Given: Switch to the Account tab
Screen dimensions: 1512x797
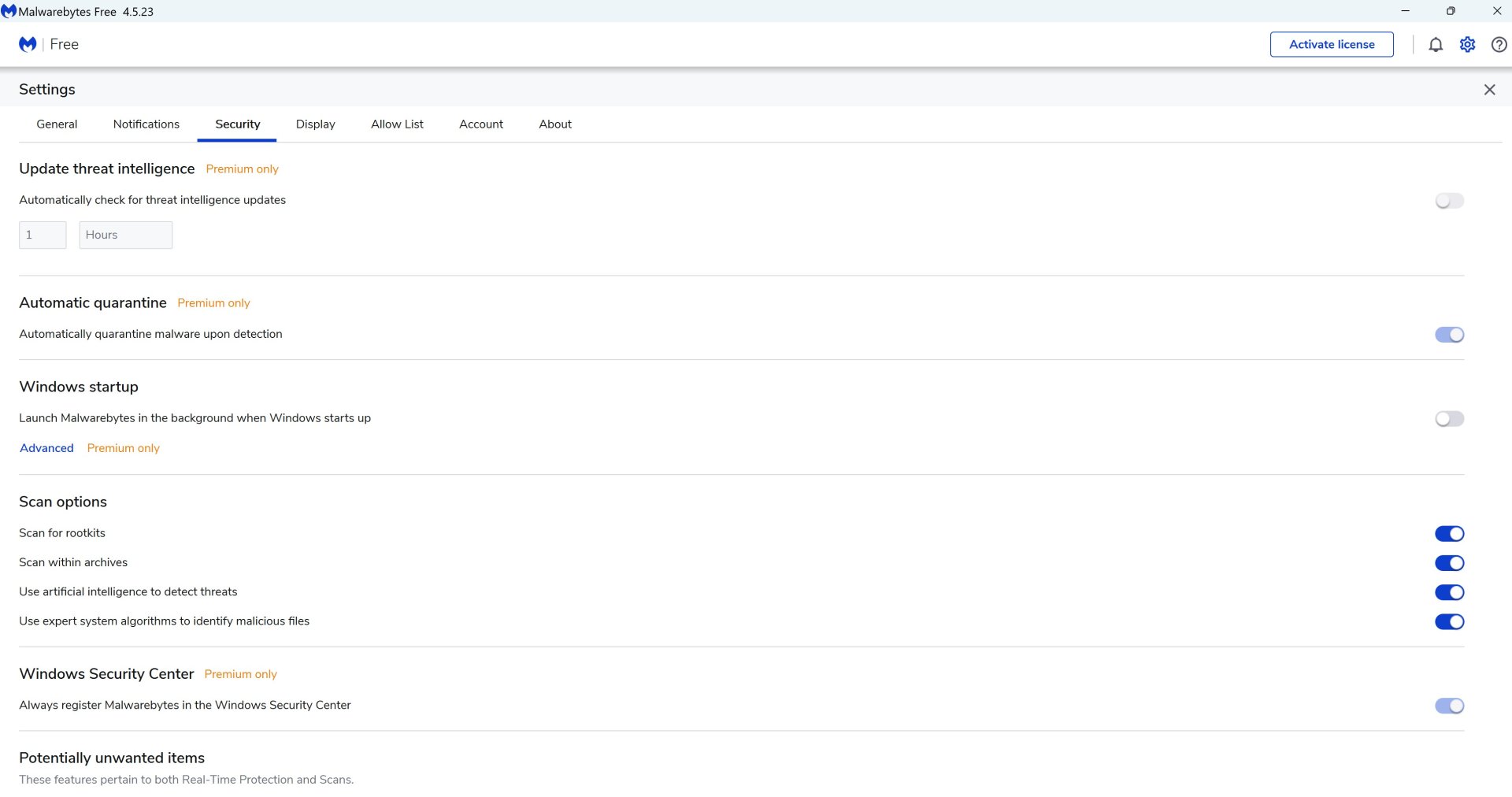Looking at the screenshot, I should point(481,124).
